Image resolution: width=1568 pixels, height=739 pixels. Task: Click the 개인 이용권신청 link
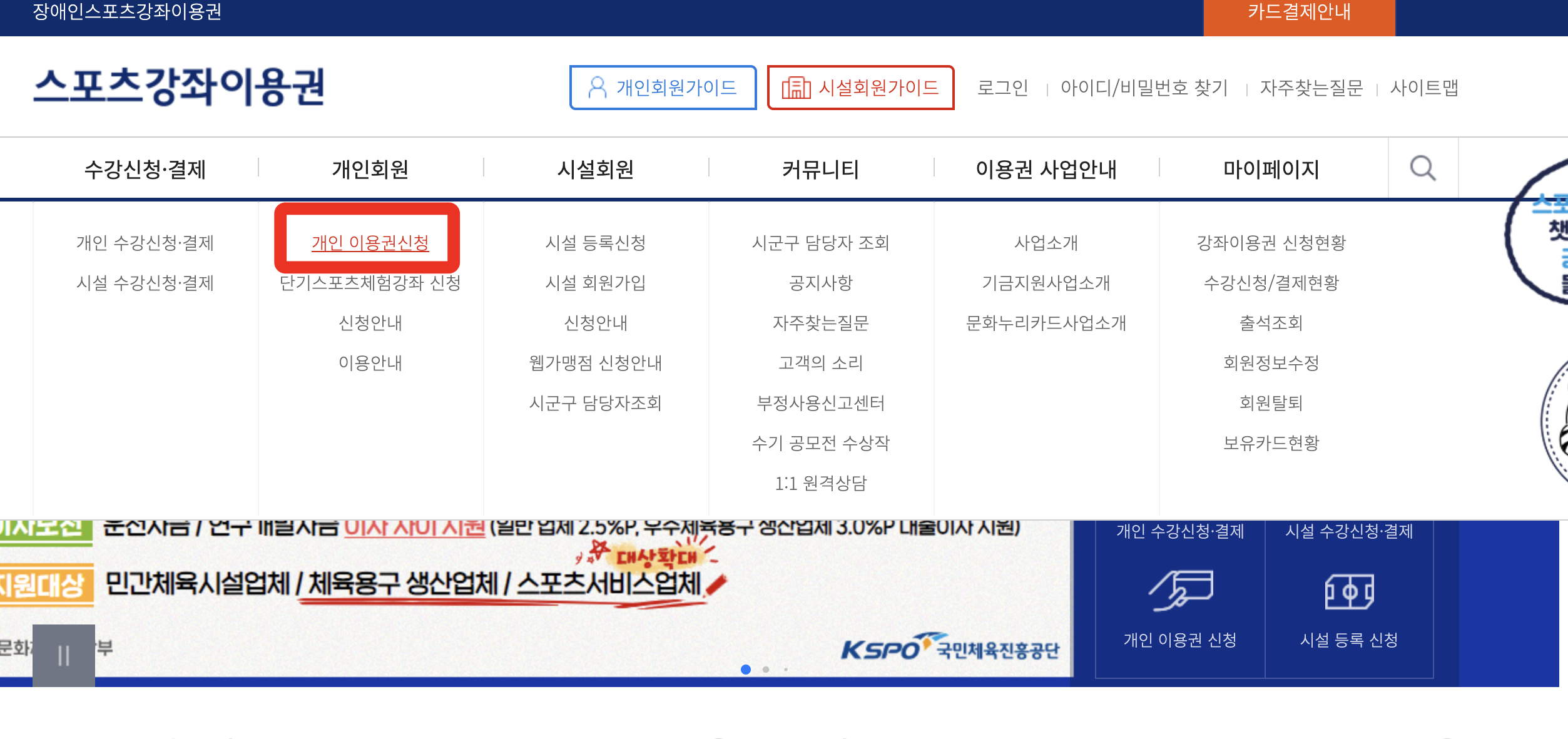click(x=370, y=243)
